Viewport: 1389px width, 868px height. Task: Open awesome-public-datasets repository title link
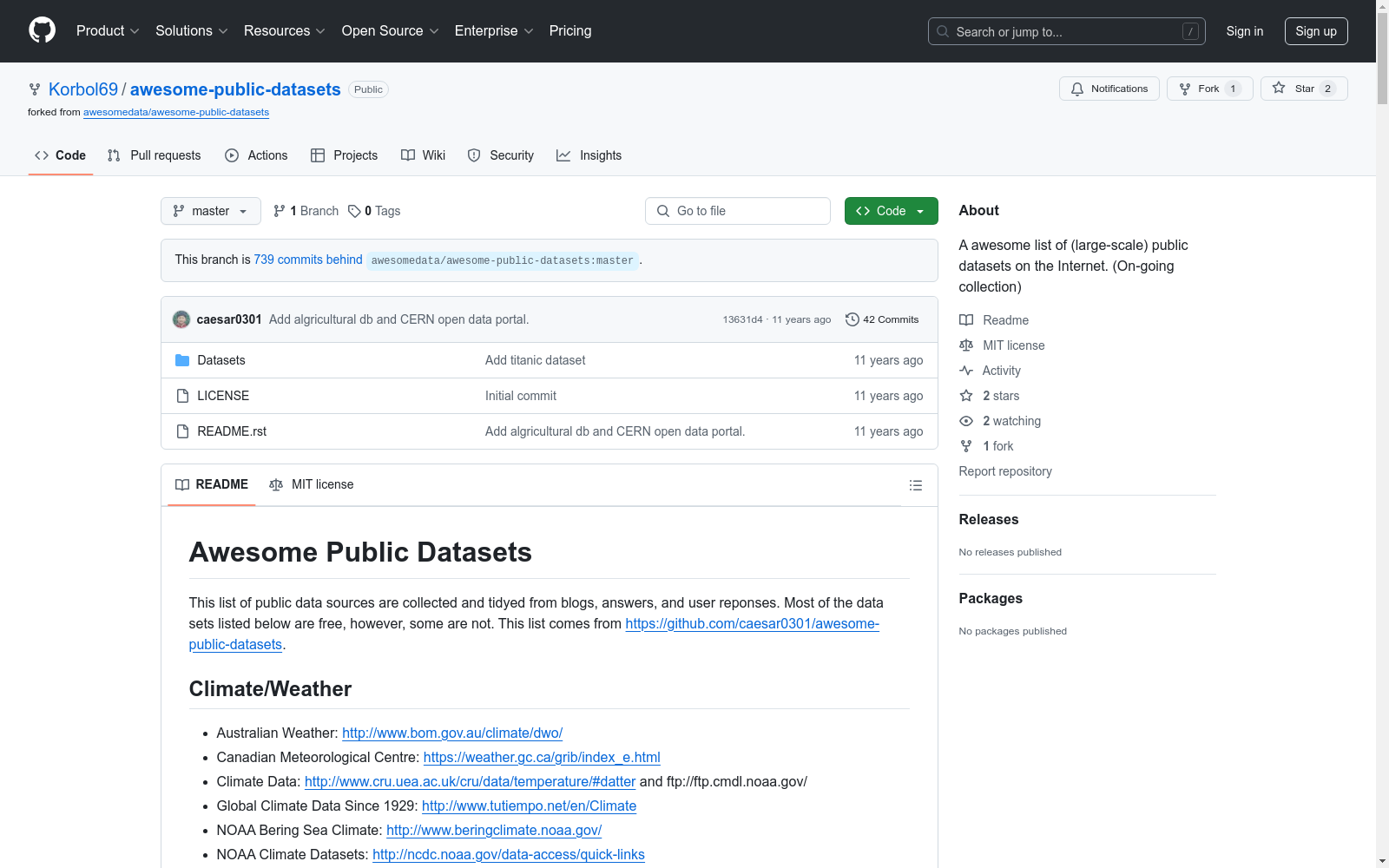pyautogui.click(x=235, y=89)
